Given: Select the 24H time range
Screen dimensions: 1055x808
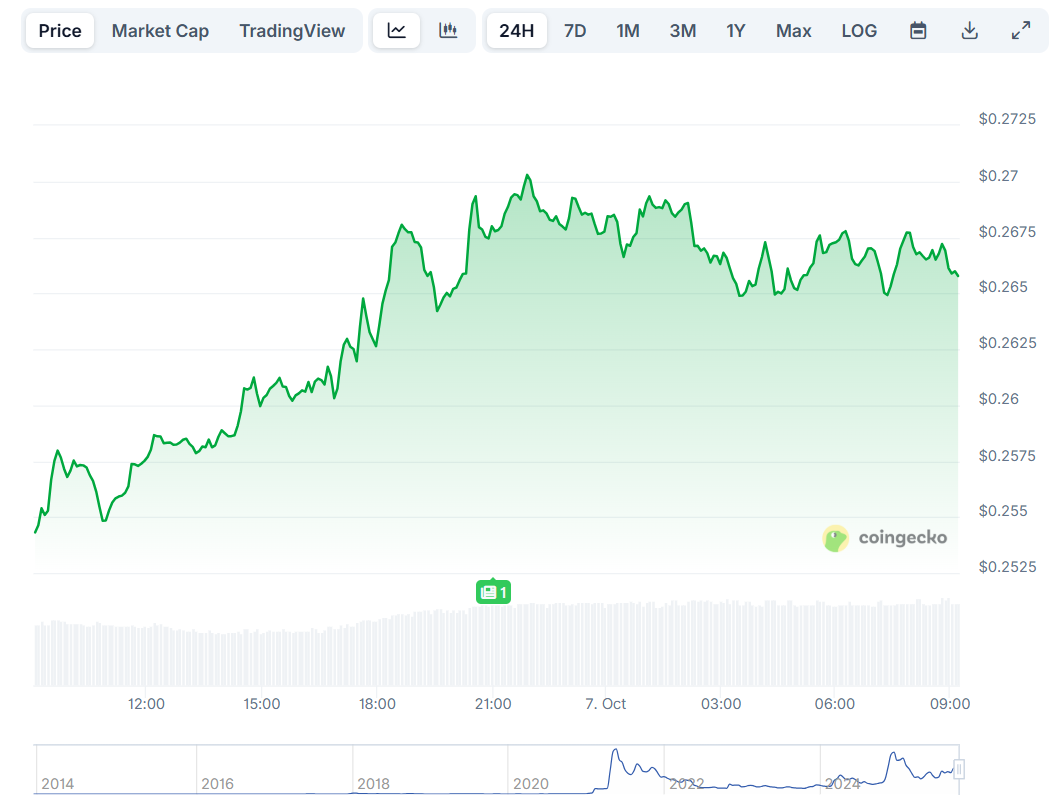Looking at the screenshot, I should coord(517,31).
